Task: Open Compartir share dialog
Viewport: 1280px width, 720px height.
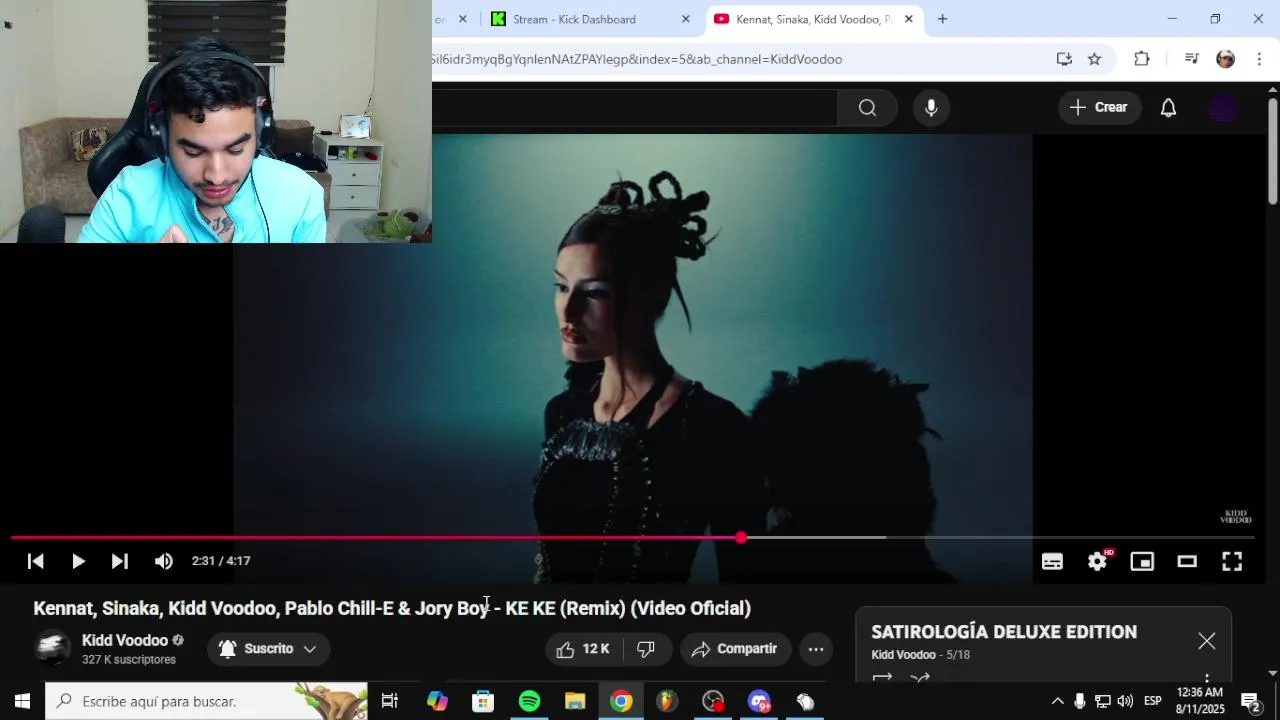Action: point(735,649)
